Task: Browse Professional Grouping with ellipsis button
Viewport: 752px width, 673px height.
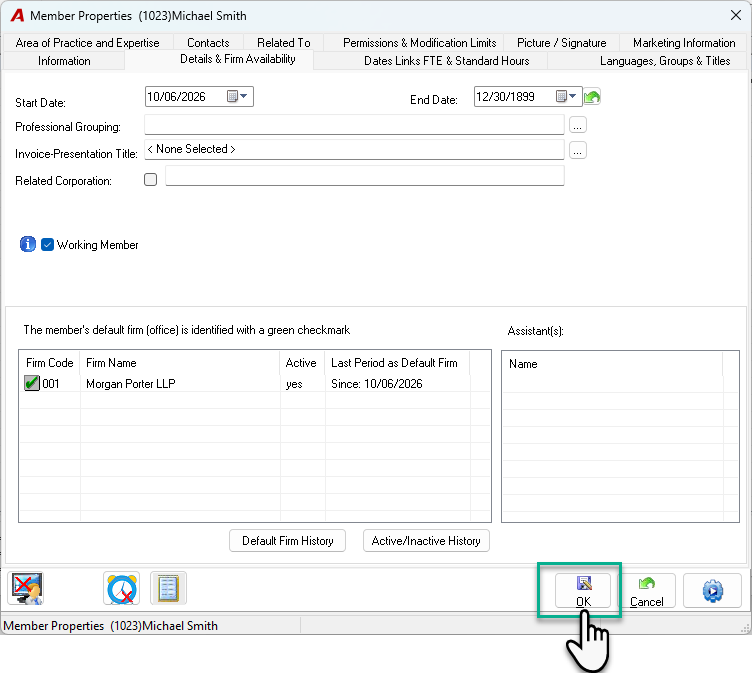Action: [578, 125]
